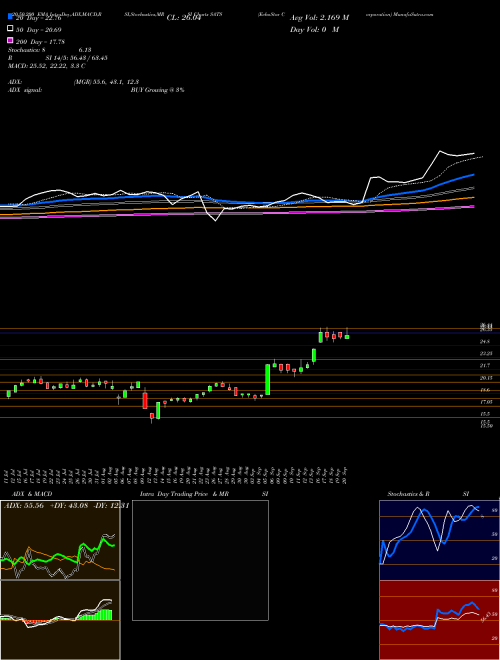
Task: Click the magenta 200 Day legend swatch
Action: 10,40
